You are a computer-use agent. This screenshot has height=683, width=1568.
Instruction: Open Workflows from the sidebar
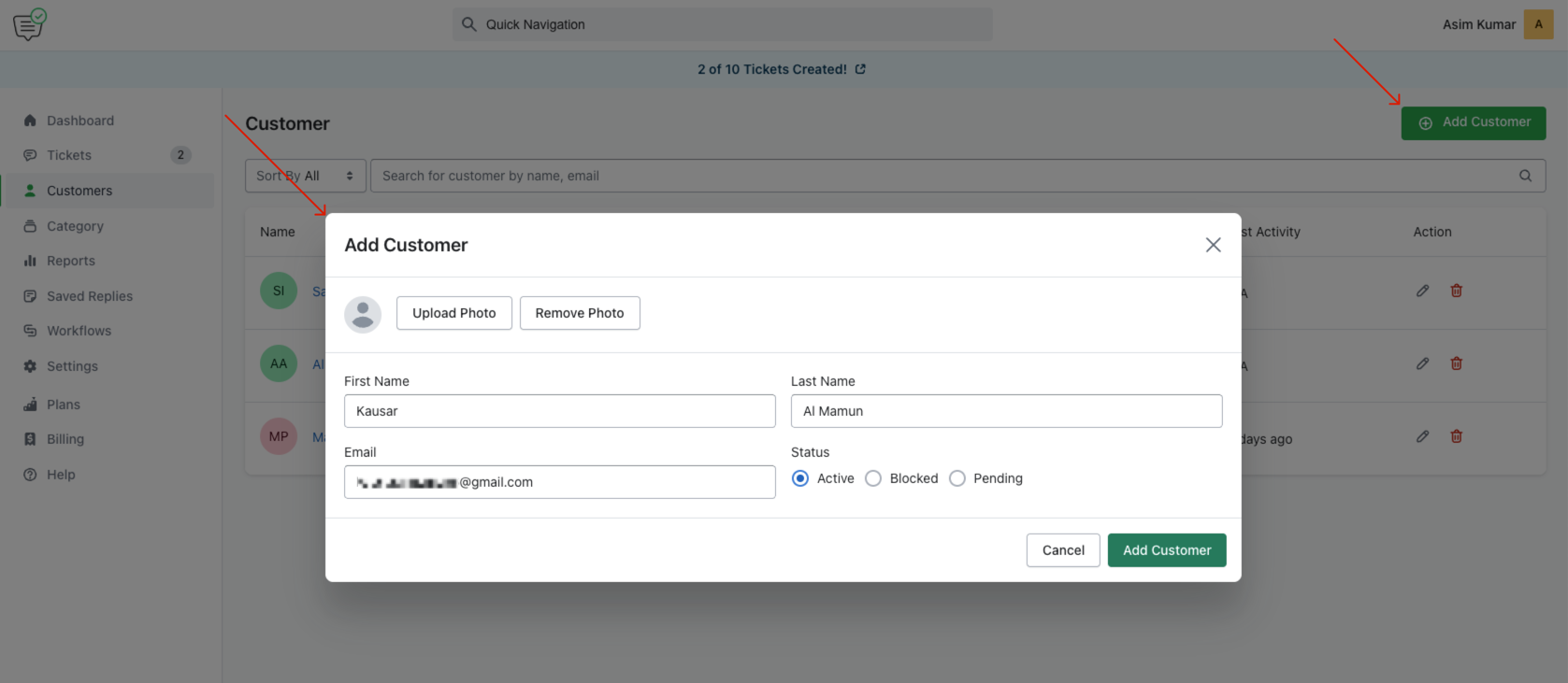click(79, 331)
